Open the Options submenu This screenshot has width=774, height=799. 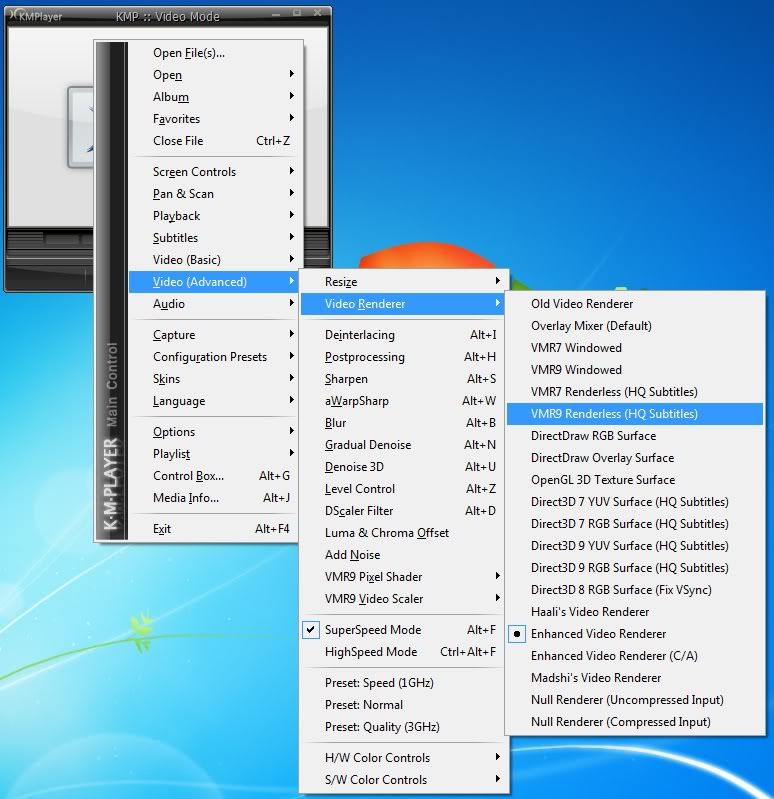(x=213, y=432)
